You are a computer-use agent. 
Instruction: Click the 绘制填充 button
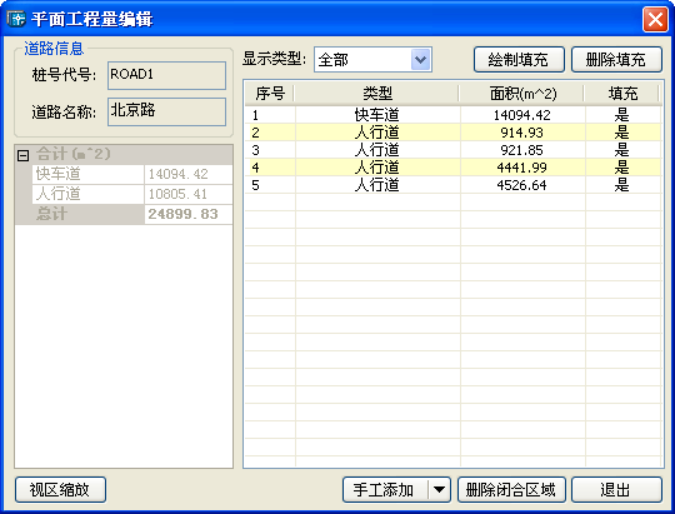518,60
